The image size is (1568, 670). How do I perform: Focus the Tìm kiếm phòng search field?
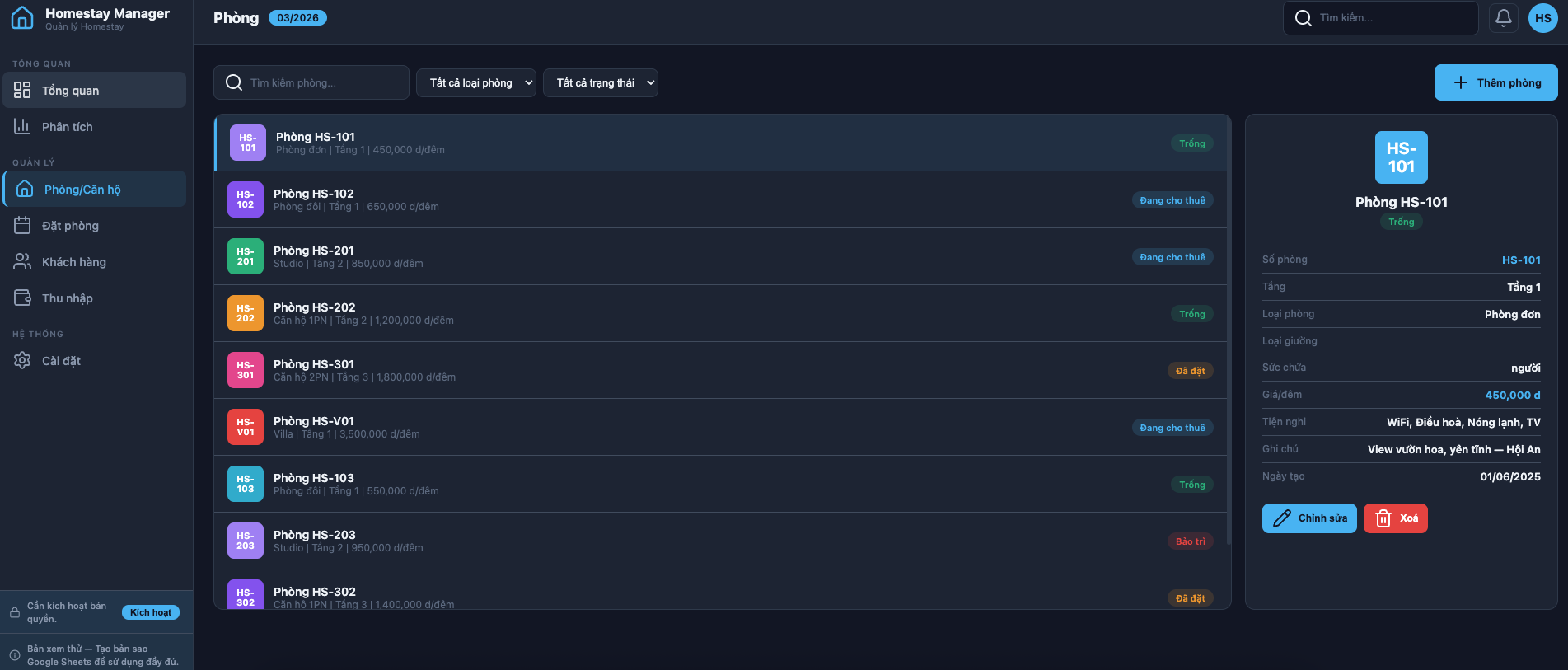pos(321,83)
